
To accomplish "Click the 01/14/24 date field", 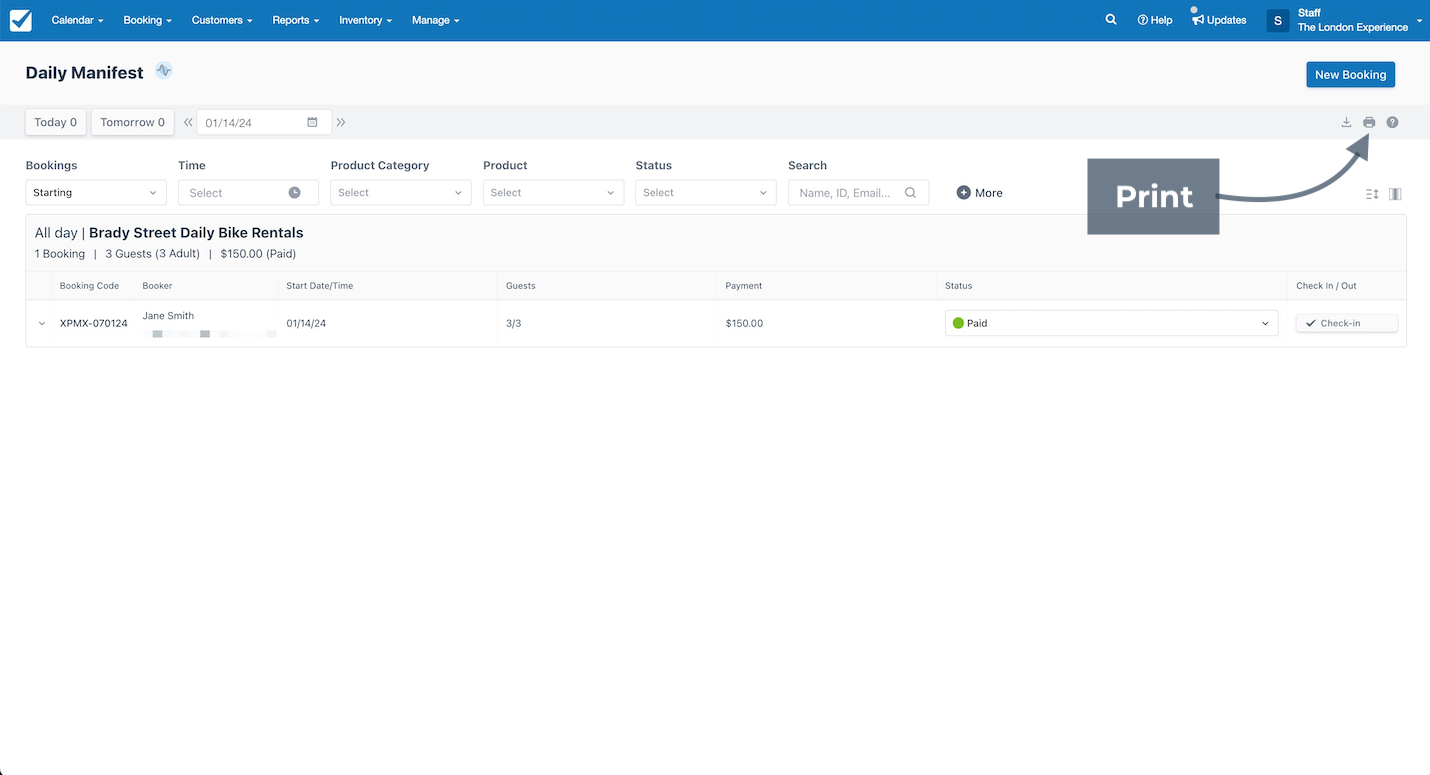I will pyautogui.click(x=264, y=122).
